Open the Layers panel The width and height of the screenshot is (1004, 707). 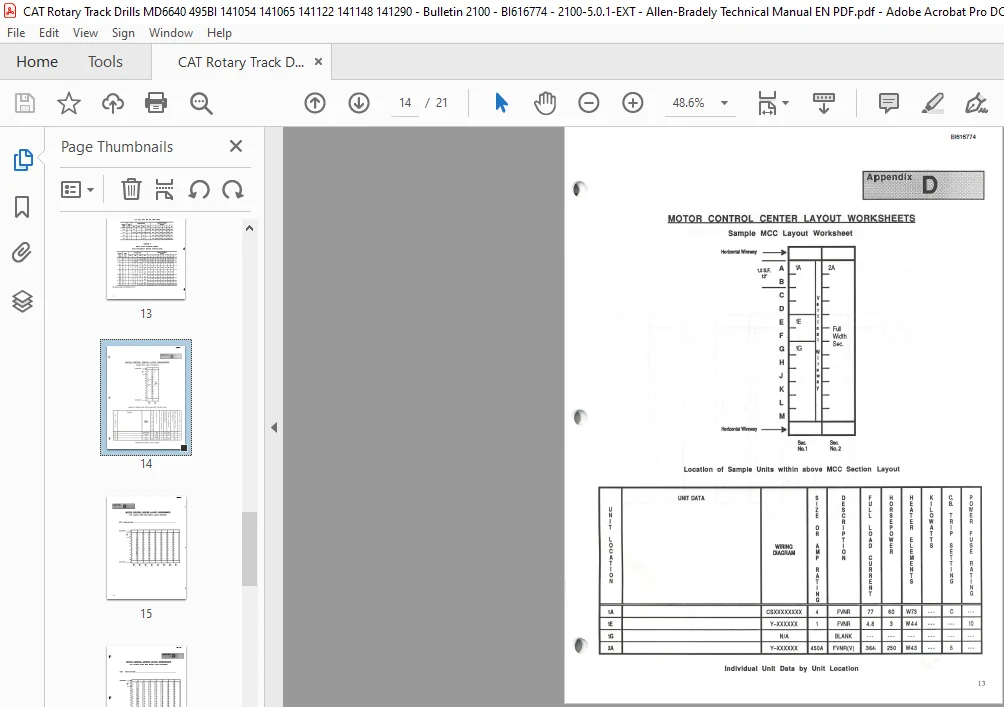coord(22,301)
